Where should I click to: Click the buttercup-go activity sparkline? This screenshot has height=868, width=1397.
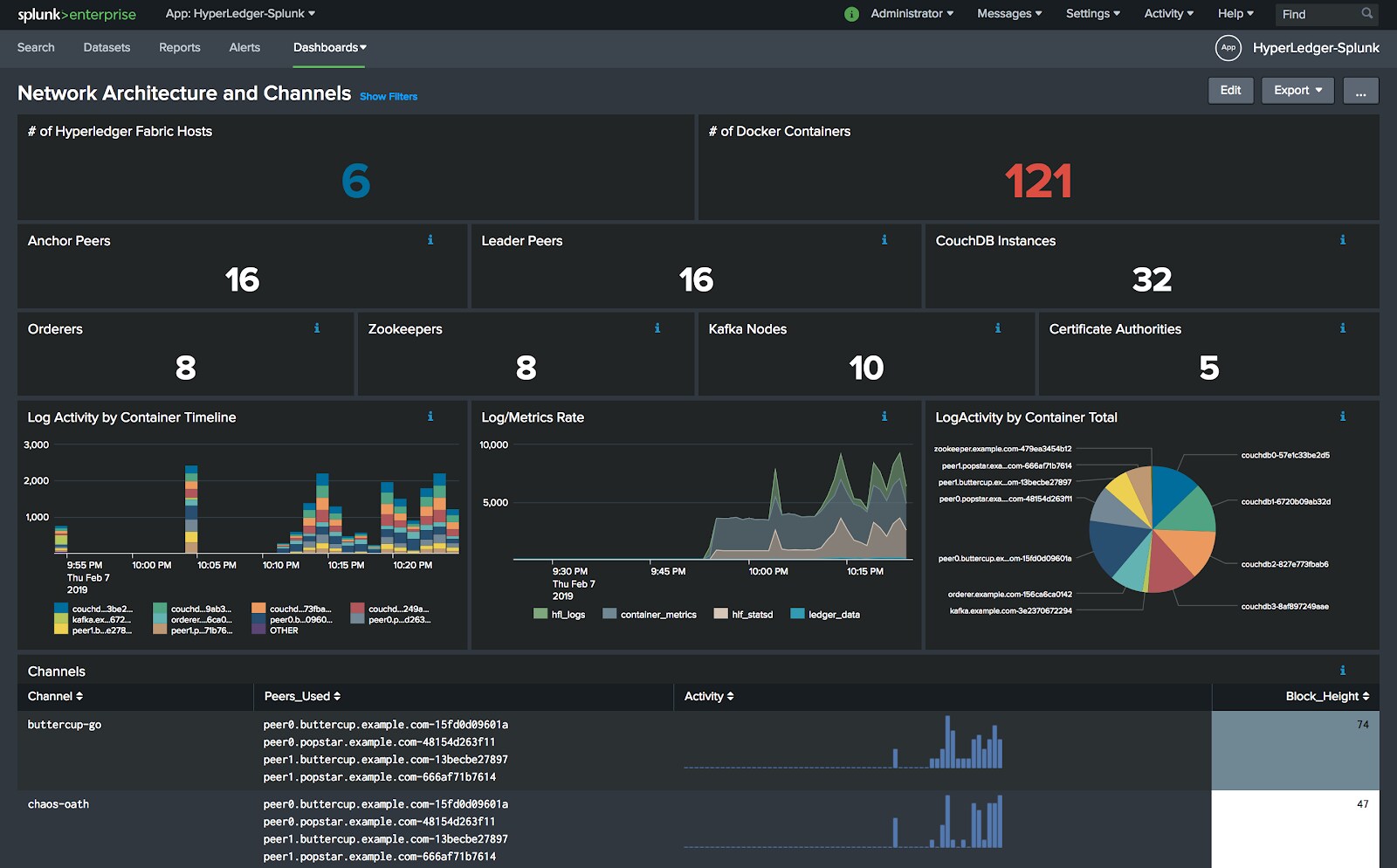(843, 742)
